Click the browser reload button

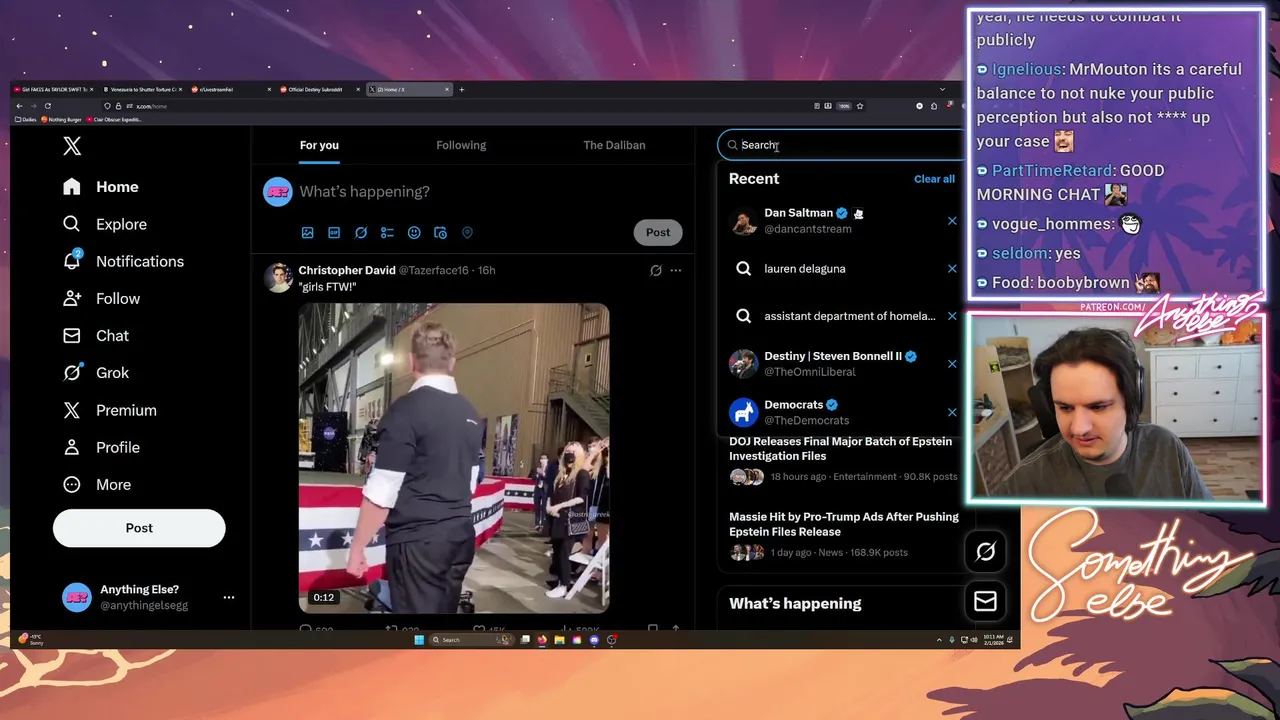tap(47, 106)
